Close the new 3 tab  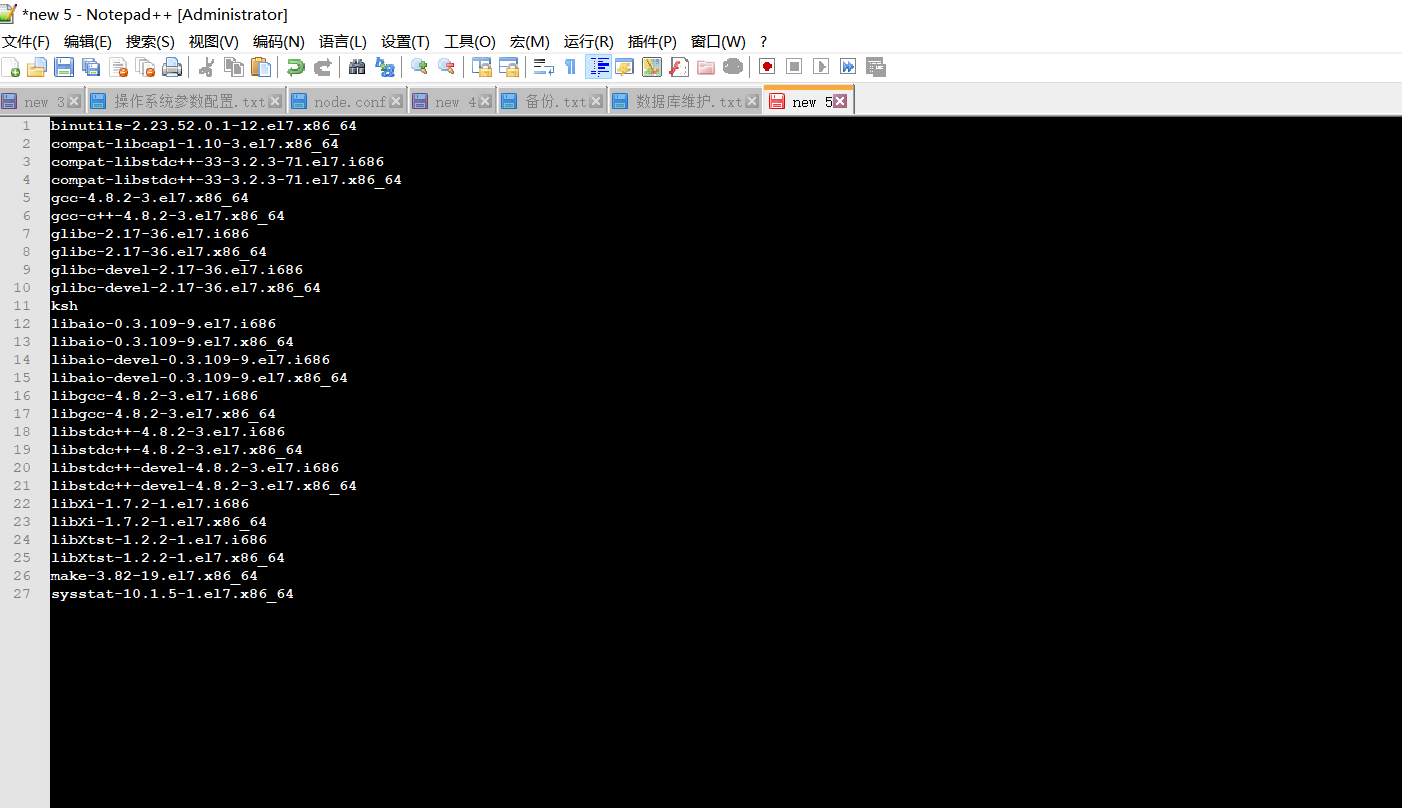74,101
